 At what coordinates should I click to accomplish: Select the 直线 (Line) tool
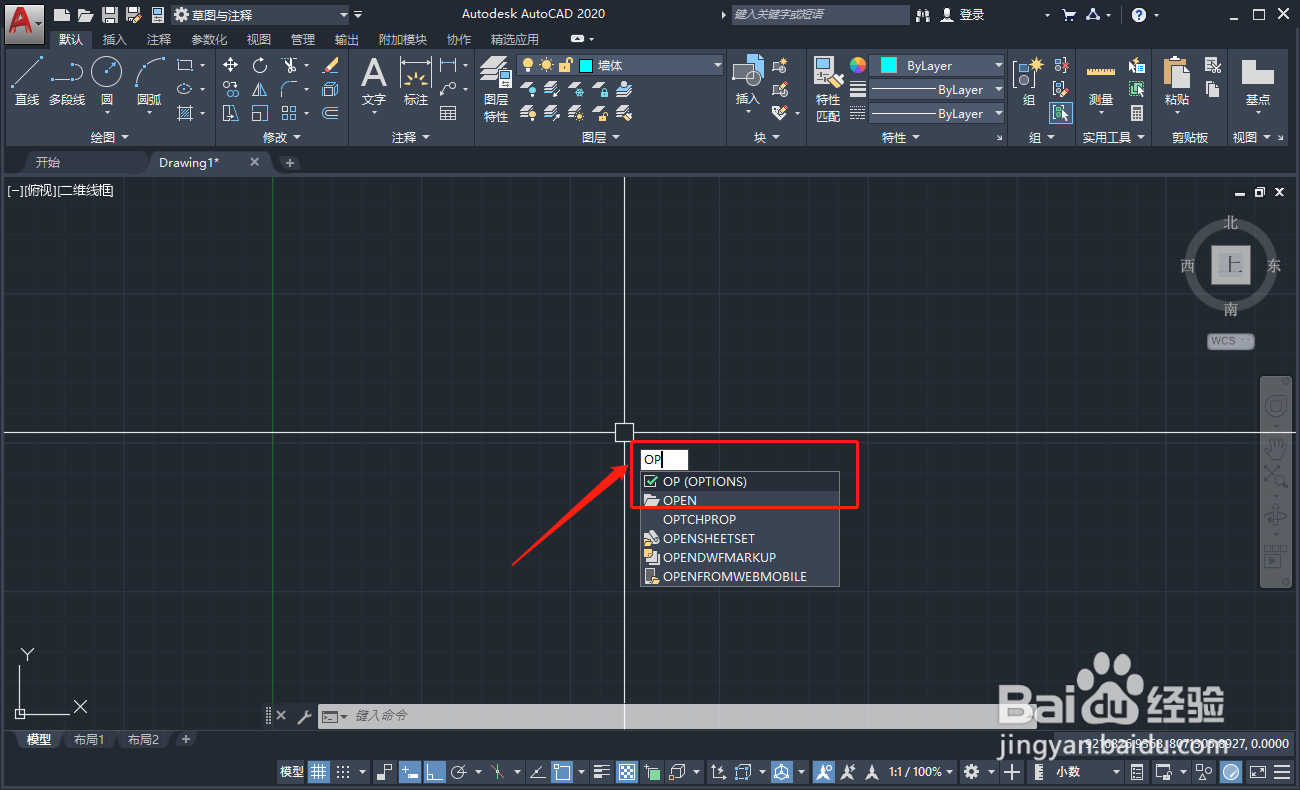(x=27, y=80)
